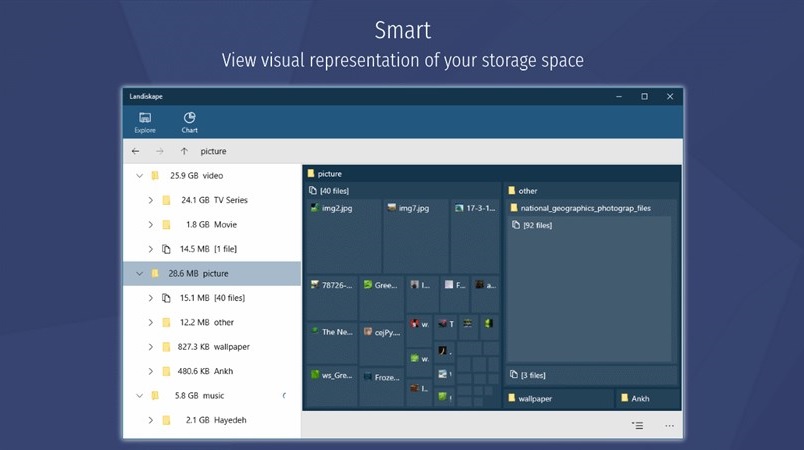Viewport: 804px width, 450px height.
Task: Click the img7.jpg tile in treemap
Action: (415, 235)
